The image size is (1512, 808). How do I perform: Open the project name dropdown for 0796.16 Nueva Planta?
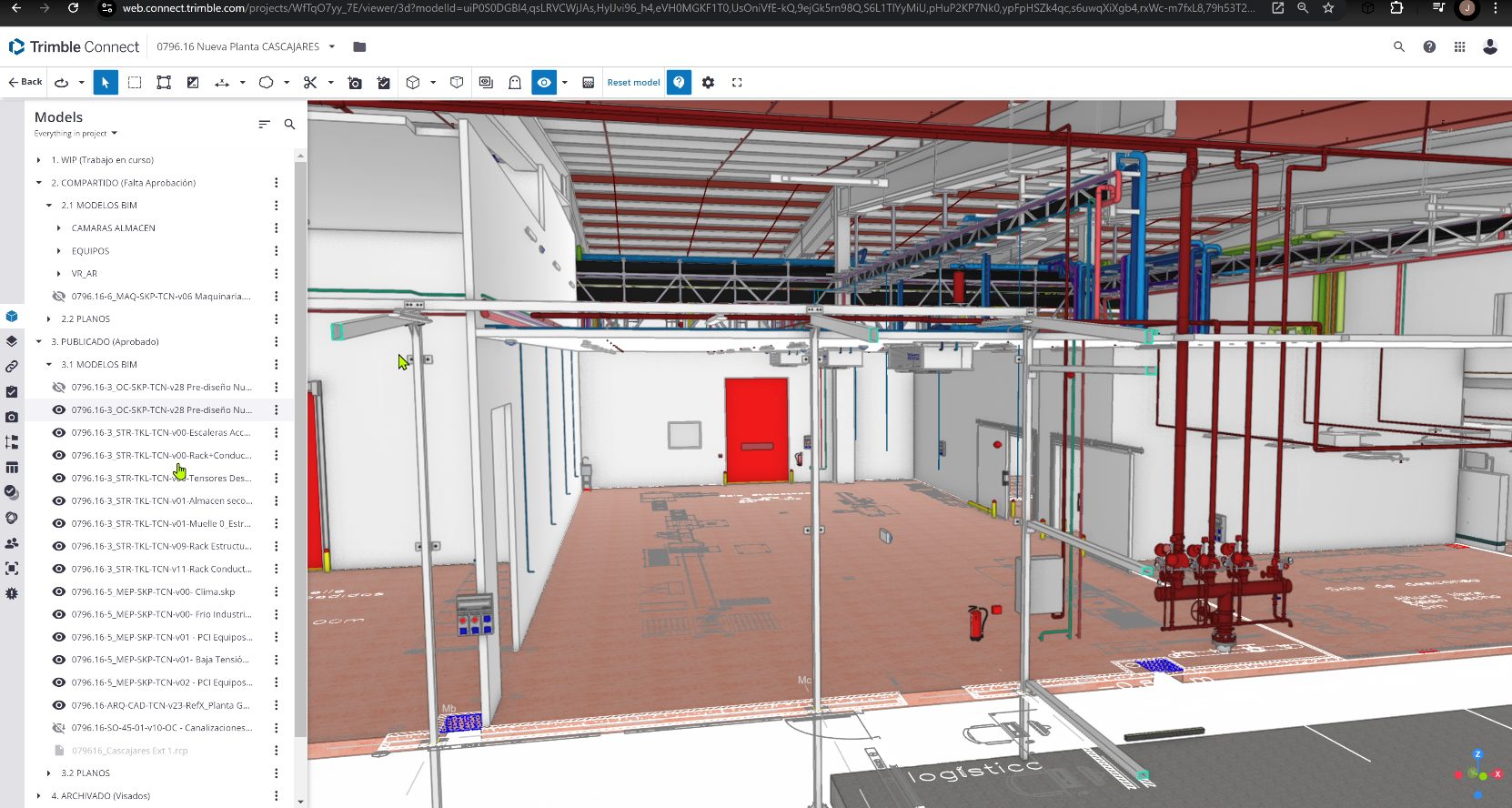pyautogui.click(x=332, y=46)
